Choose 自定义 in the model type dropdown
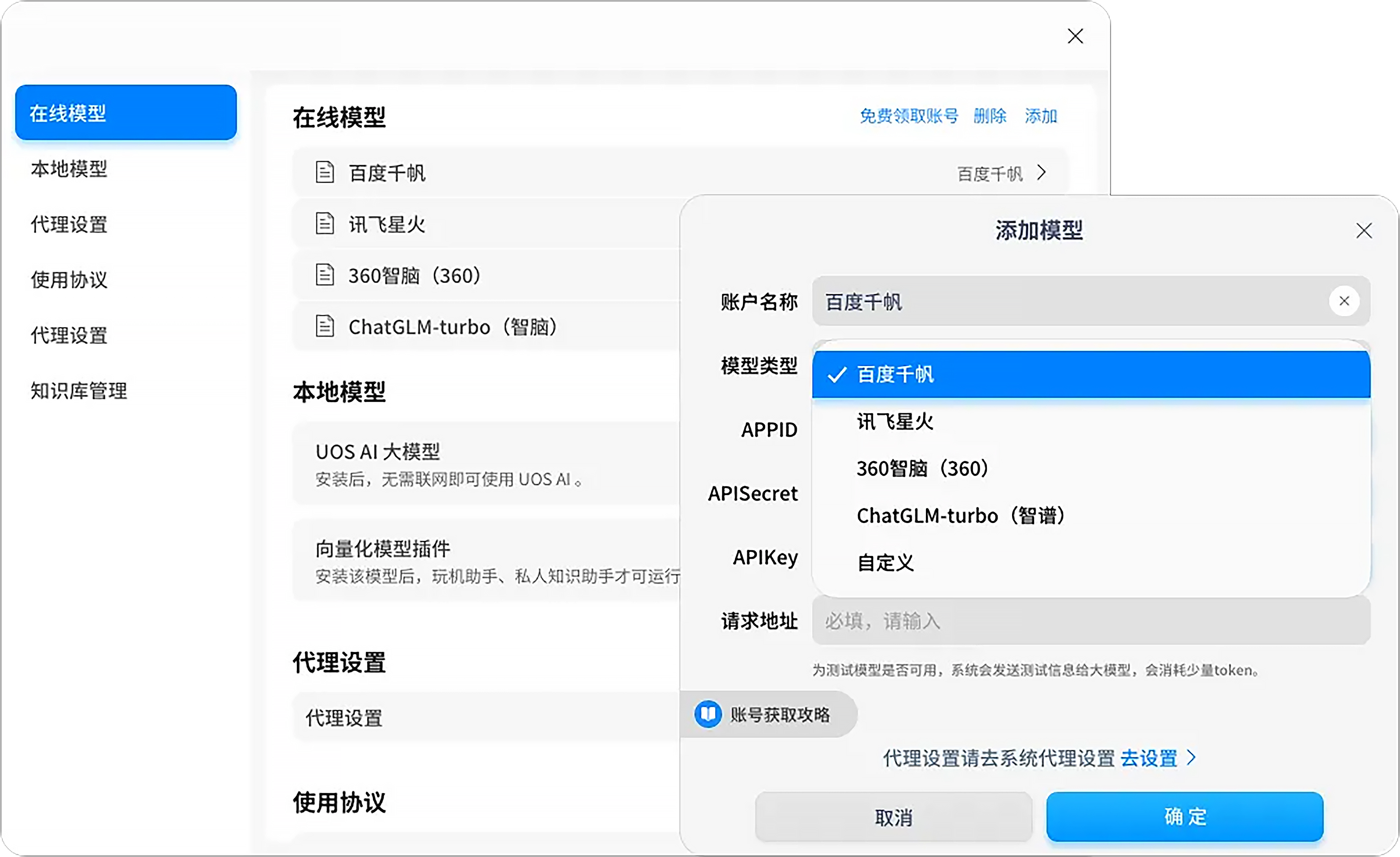The height and width of the screenshot is (857, 1400). click(1092, 562)
